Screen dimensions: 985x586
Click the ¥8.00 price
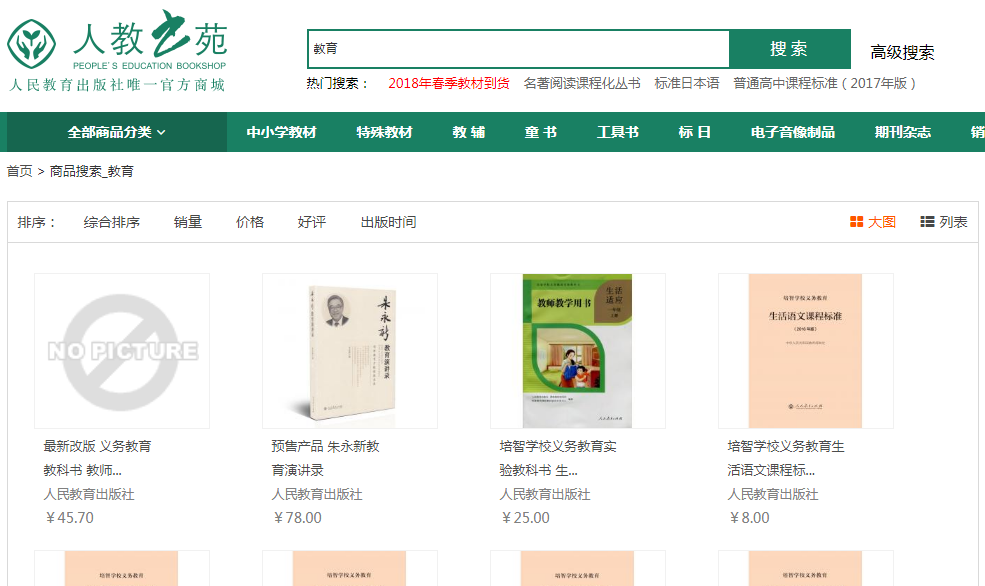(749, 518)
